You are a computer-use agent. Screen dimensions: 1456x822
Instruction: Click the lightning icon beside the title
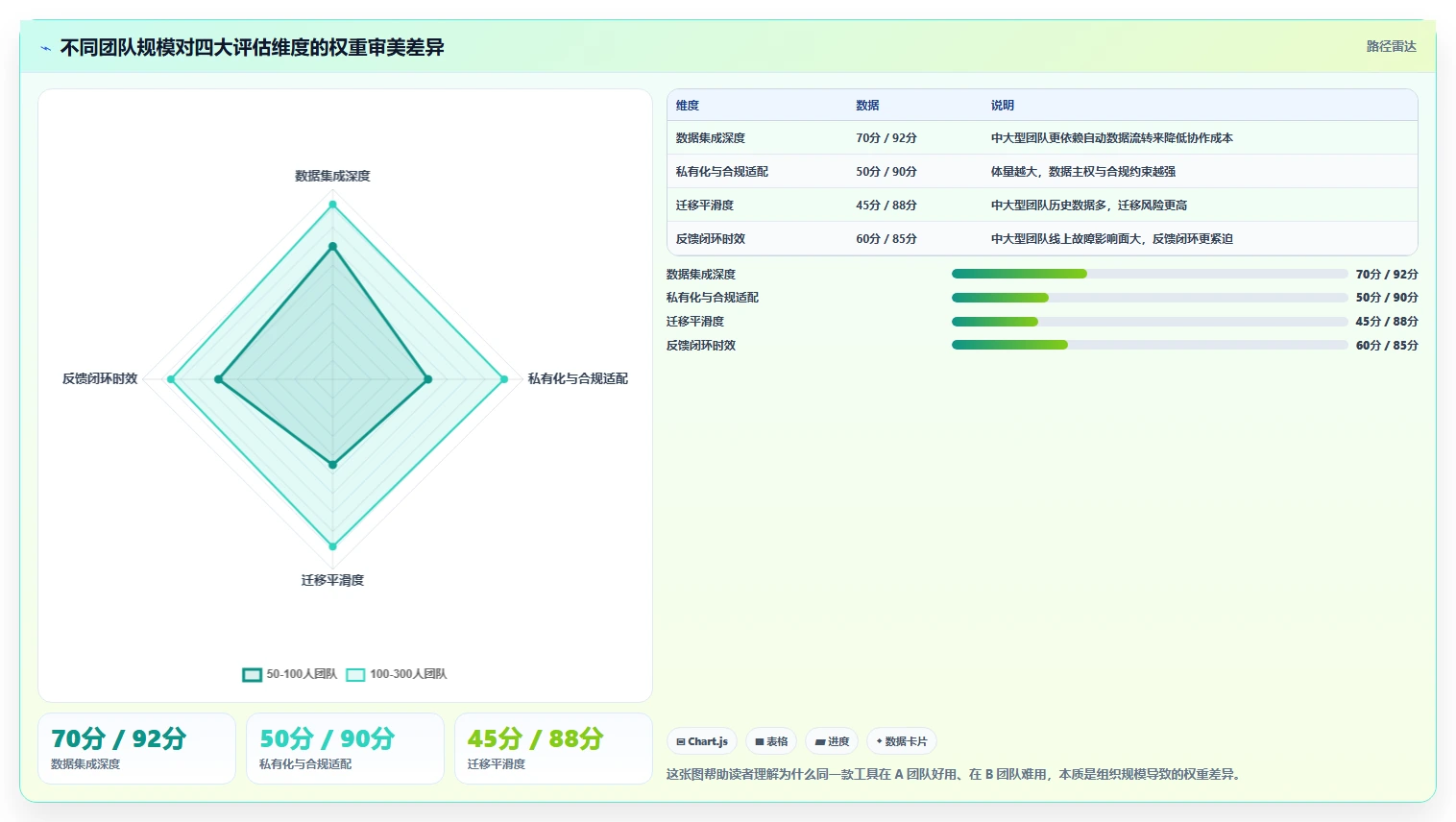click(x=45, y=48)
